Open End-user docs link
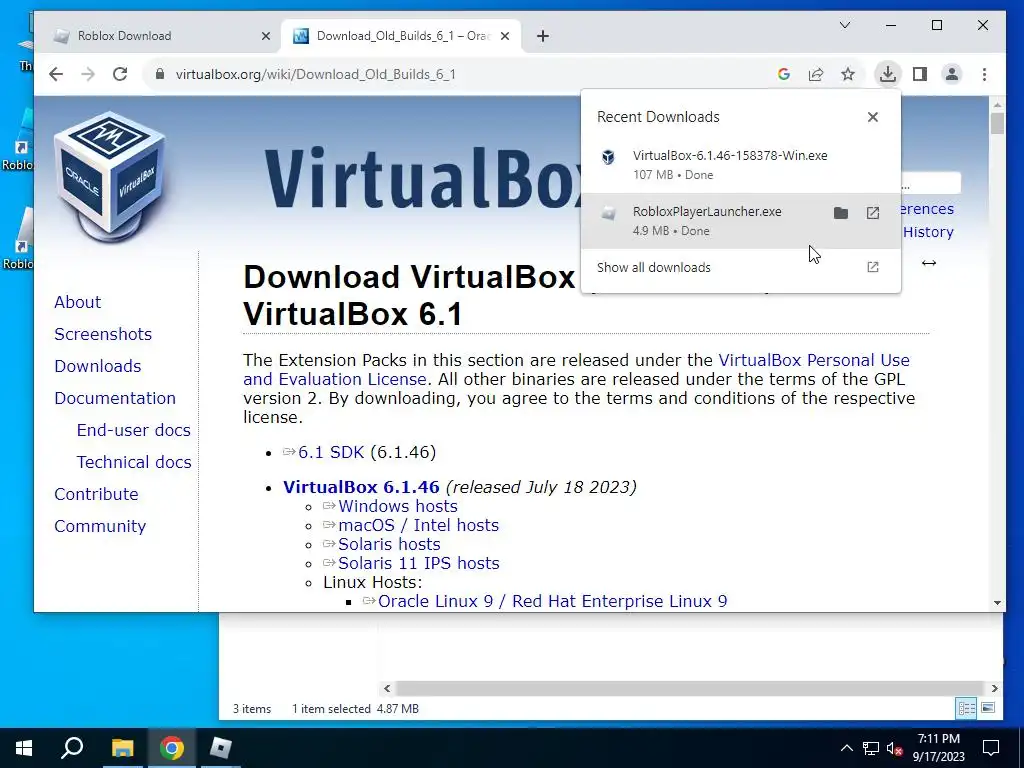 133,430
